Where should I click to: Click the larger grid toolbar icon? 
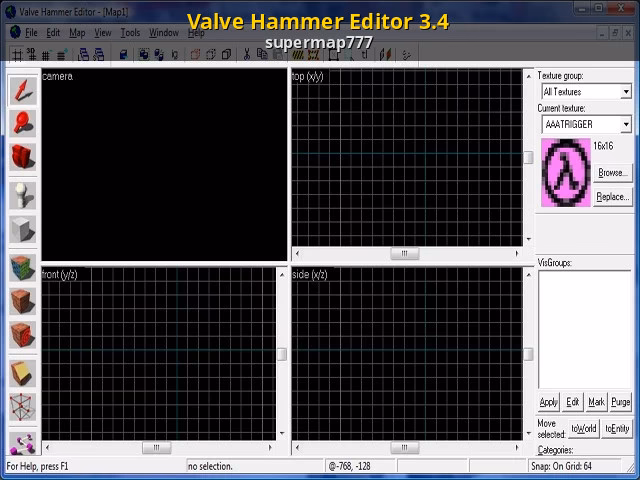(61, 54)
